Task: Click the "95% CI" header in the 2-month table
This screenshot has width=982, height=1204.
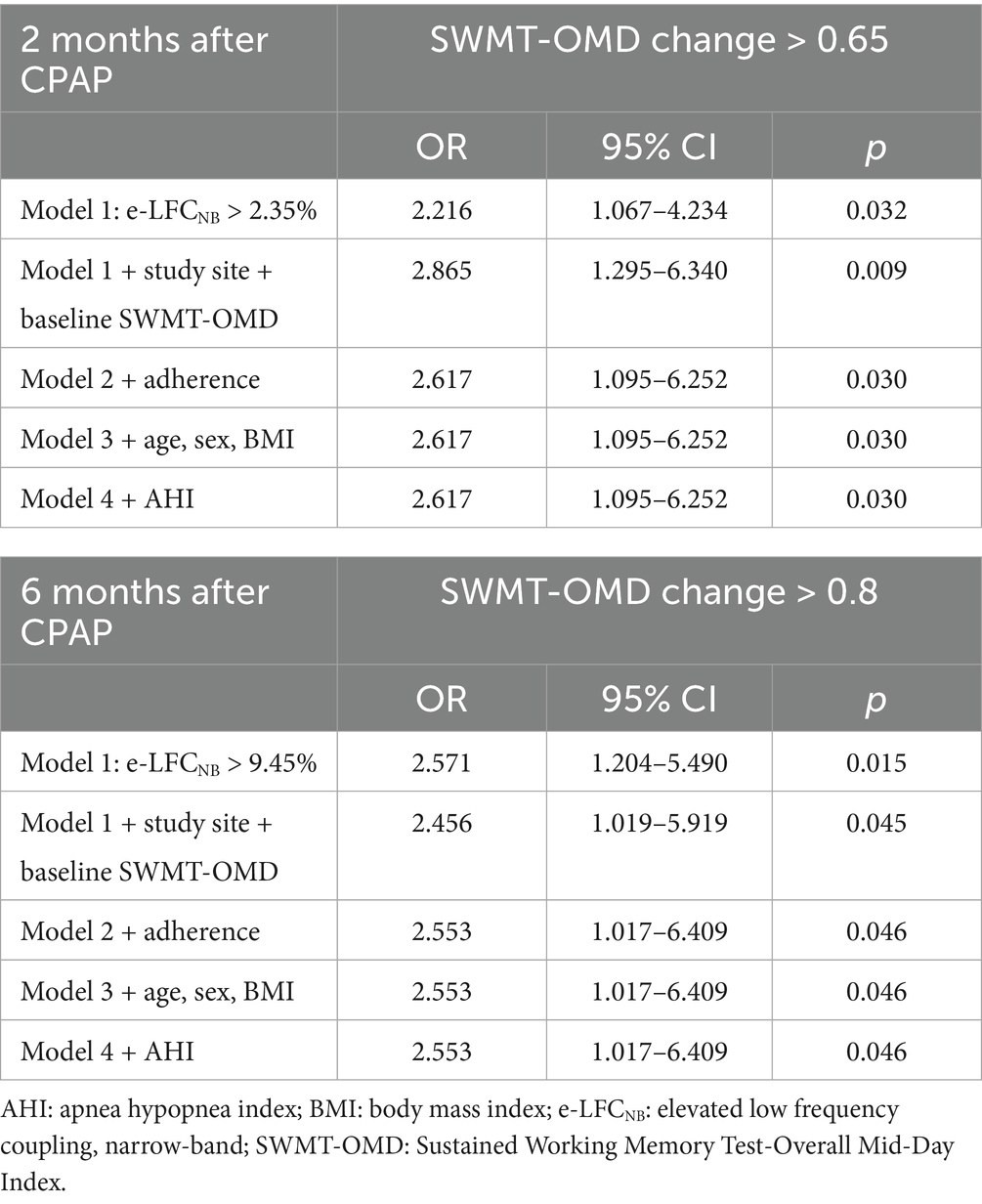Action: click(x=659, y=147)
